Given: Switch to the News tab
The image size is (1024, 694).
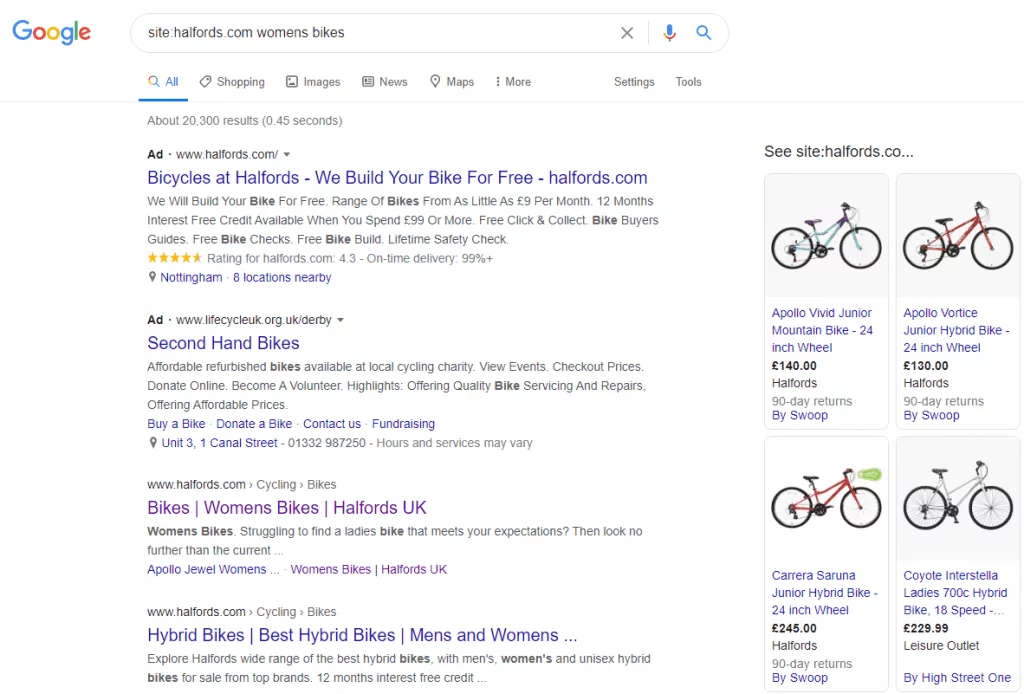Looking at the screenshot, I should 385,81.
